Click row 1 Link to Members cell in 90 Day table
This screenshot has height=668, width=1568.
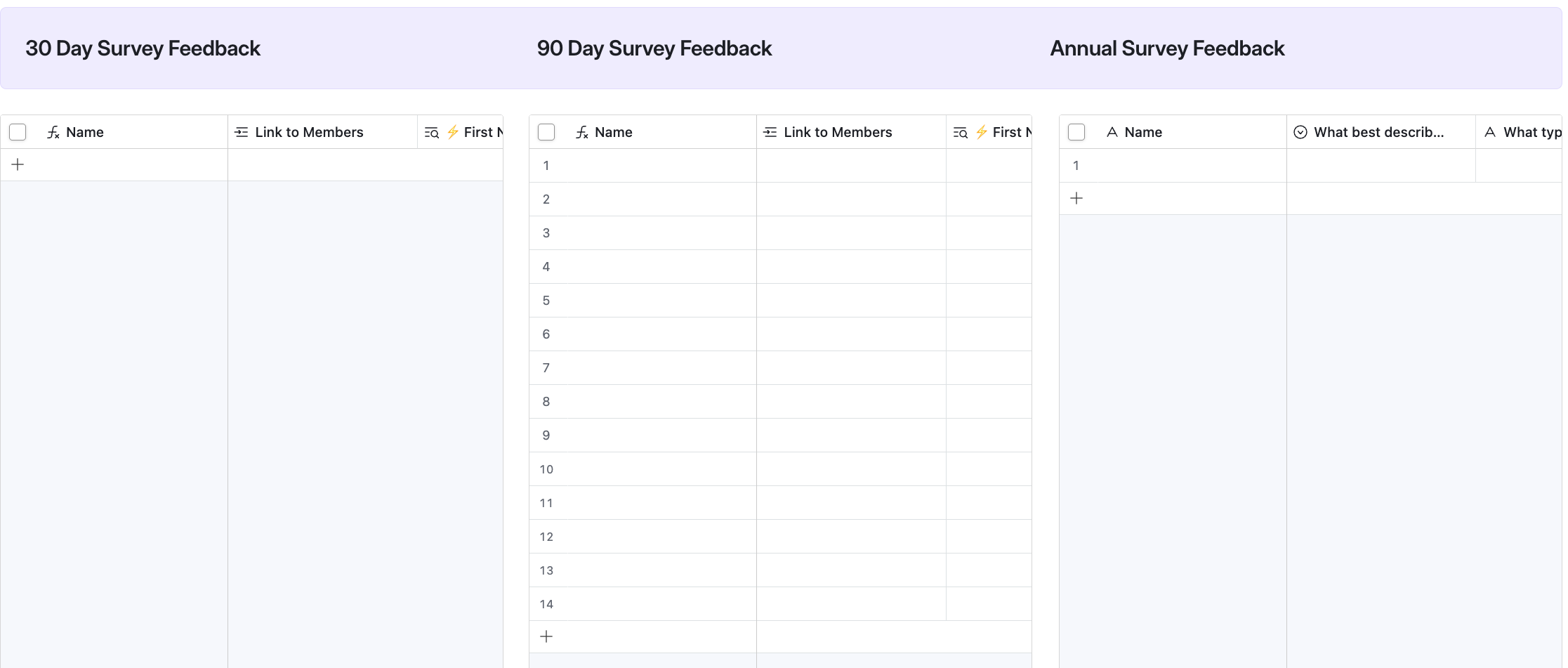tap(851, 166)
